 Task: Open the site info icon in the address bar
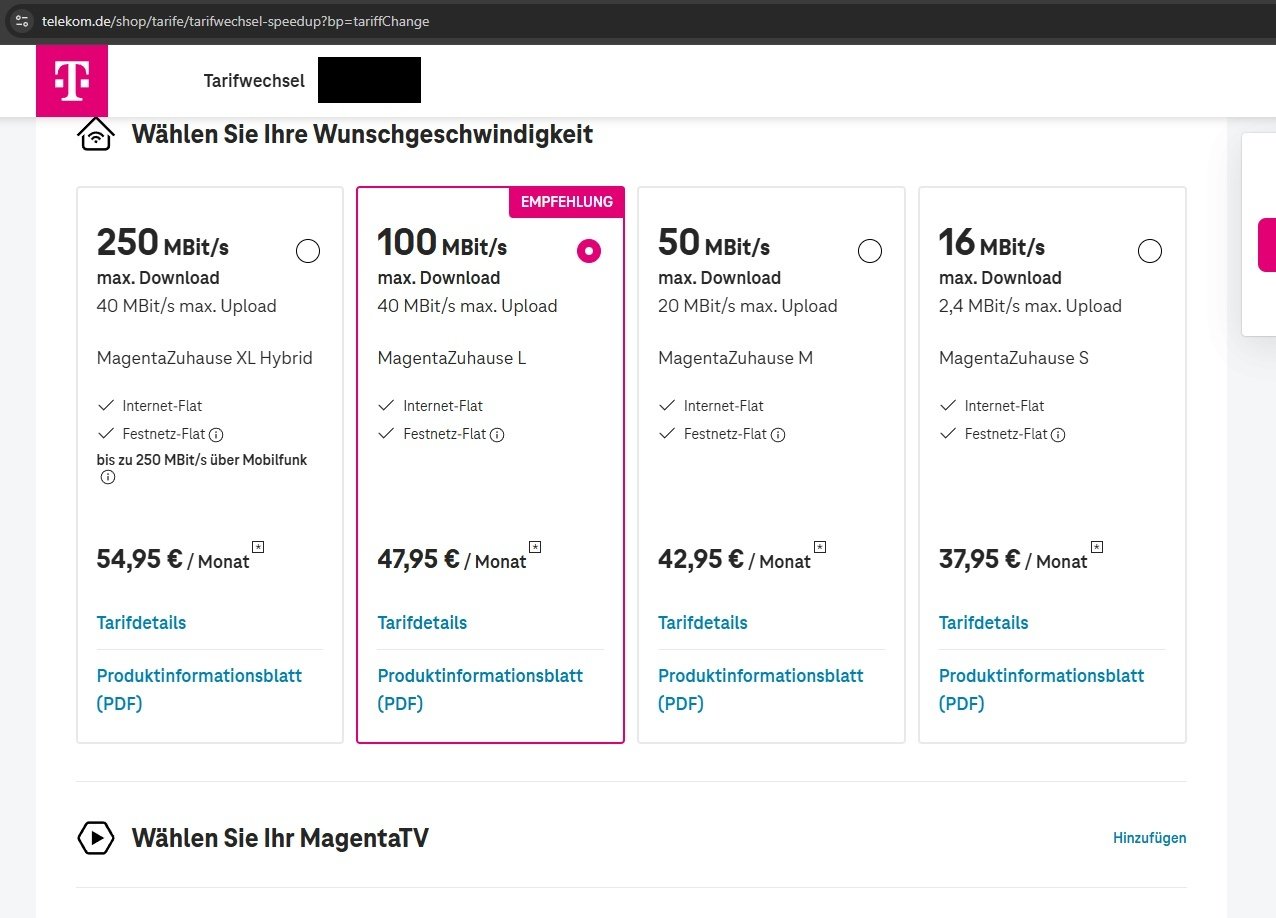(22, 20)
